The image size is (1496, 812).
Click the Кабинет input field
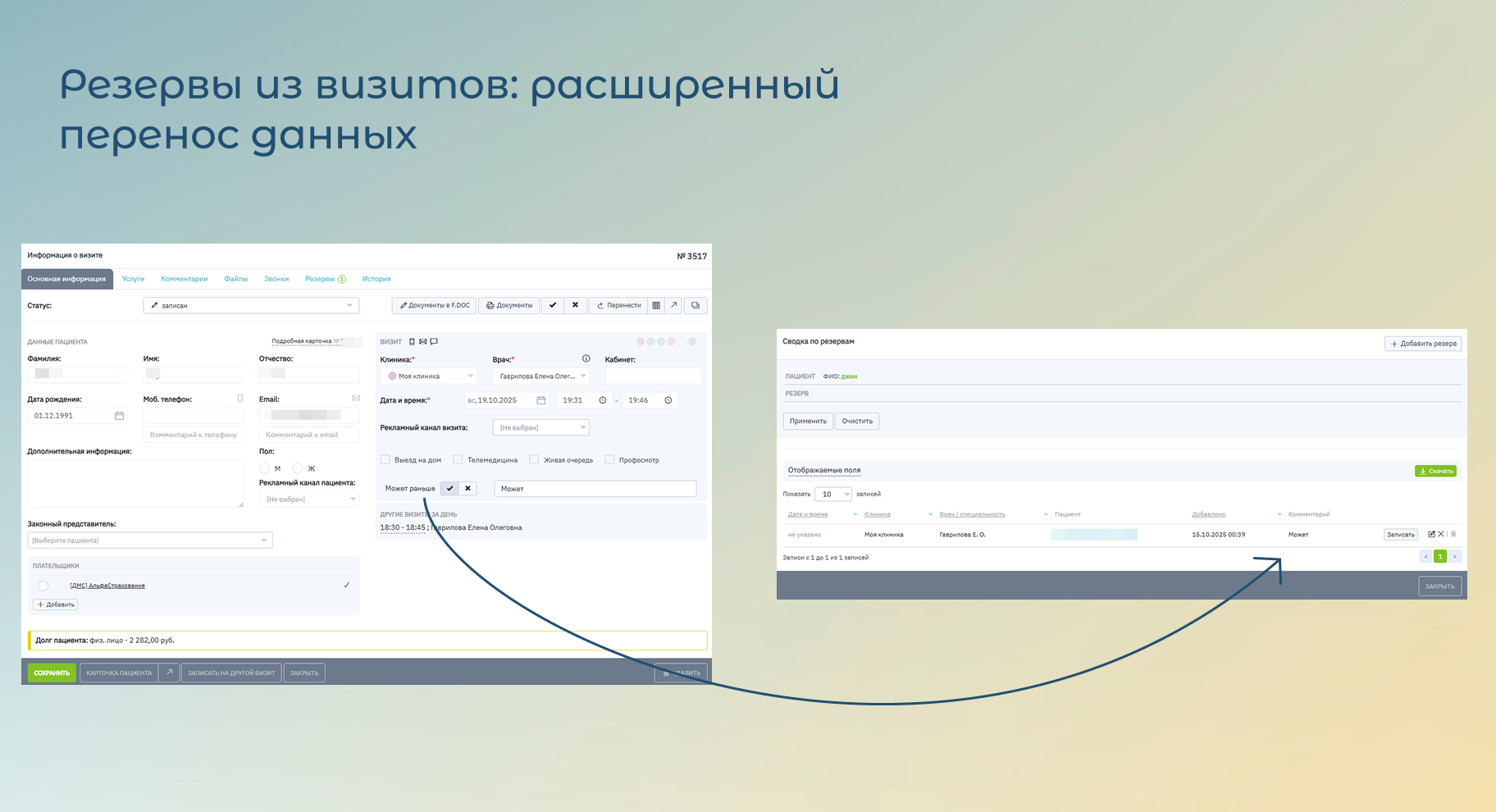(x=653, y=376)
